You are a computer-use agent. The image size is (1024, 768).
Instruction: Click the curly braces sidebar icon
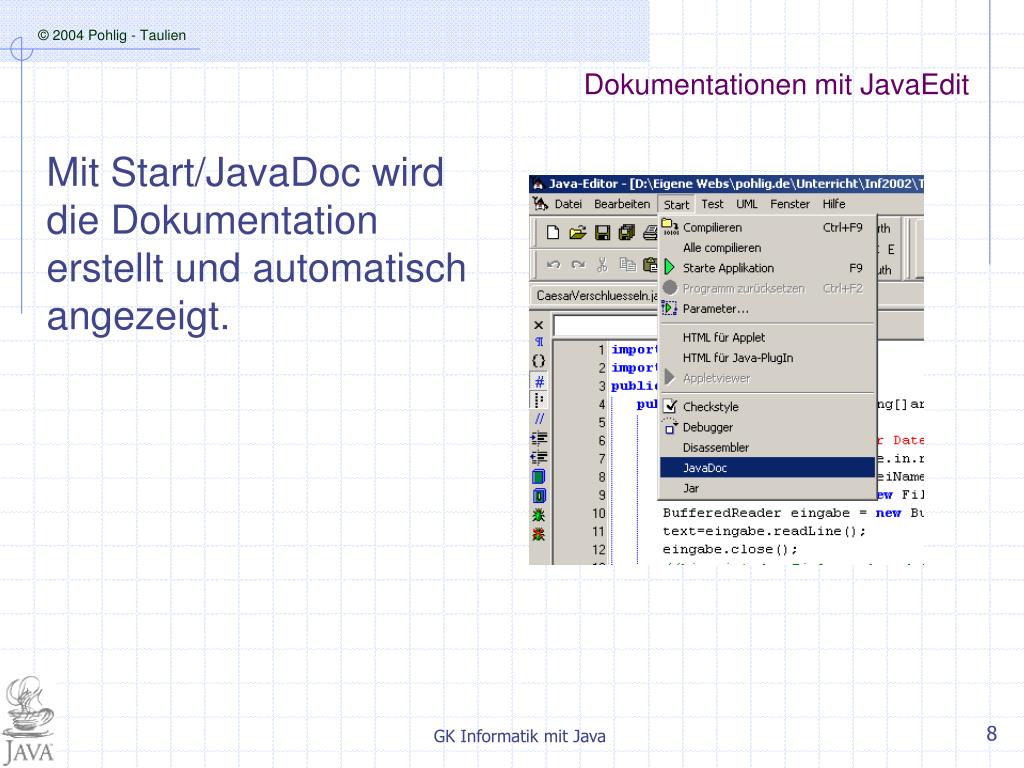[x=539, y=360]
